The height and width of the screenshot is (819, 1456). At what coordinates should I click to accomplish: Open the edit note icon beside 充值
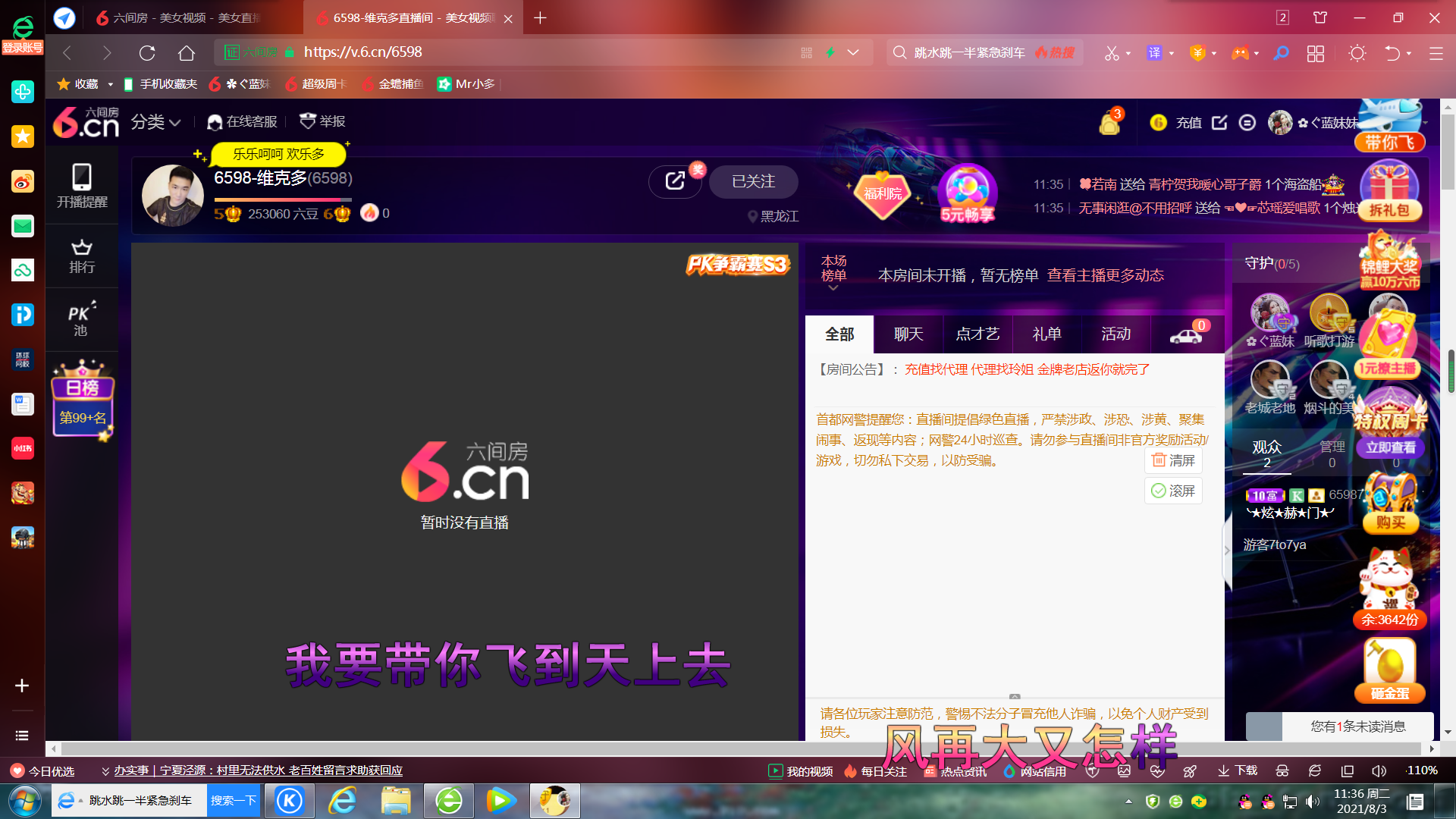tap(1219, 122)
